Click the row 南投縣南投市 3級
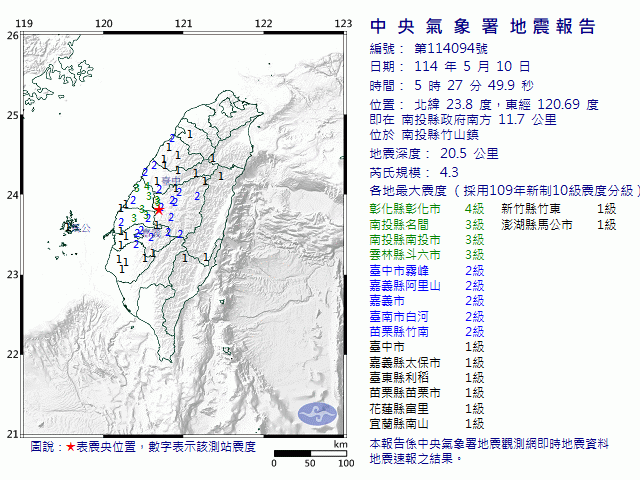Image resolution: width=640 pixels, height=480 pixels. point(427,240)
